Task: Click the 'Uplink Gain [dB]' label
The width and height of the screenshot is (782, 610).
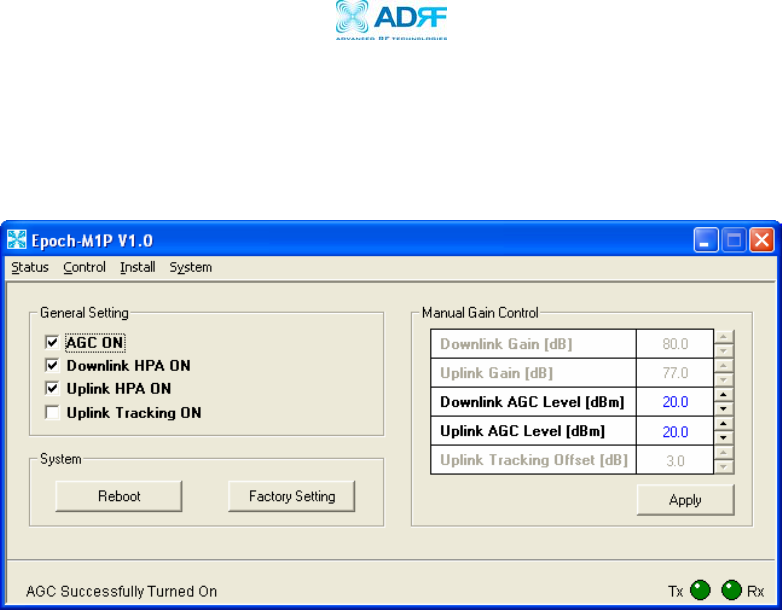Action: tap(496, 373)
